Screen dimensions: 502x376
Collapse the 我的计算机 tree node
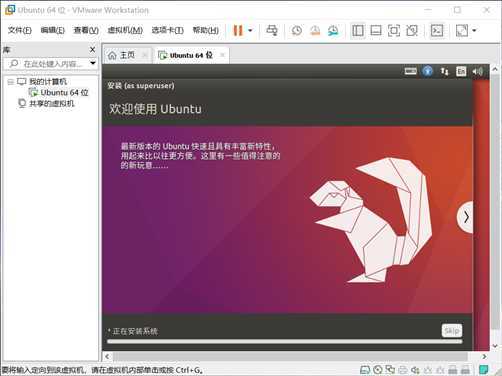10,82
